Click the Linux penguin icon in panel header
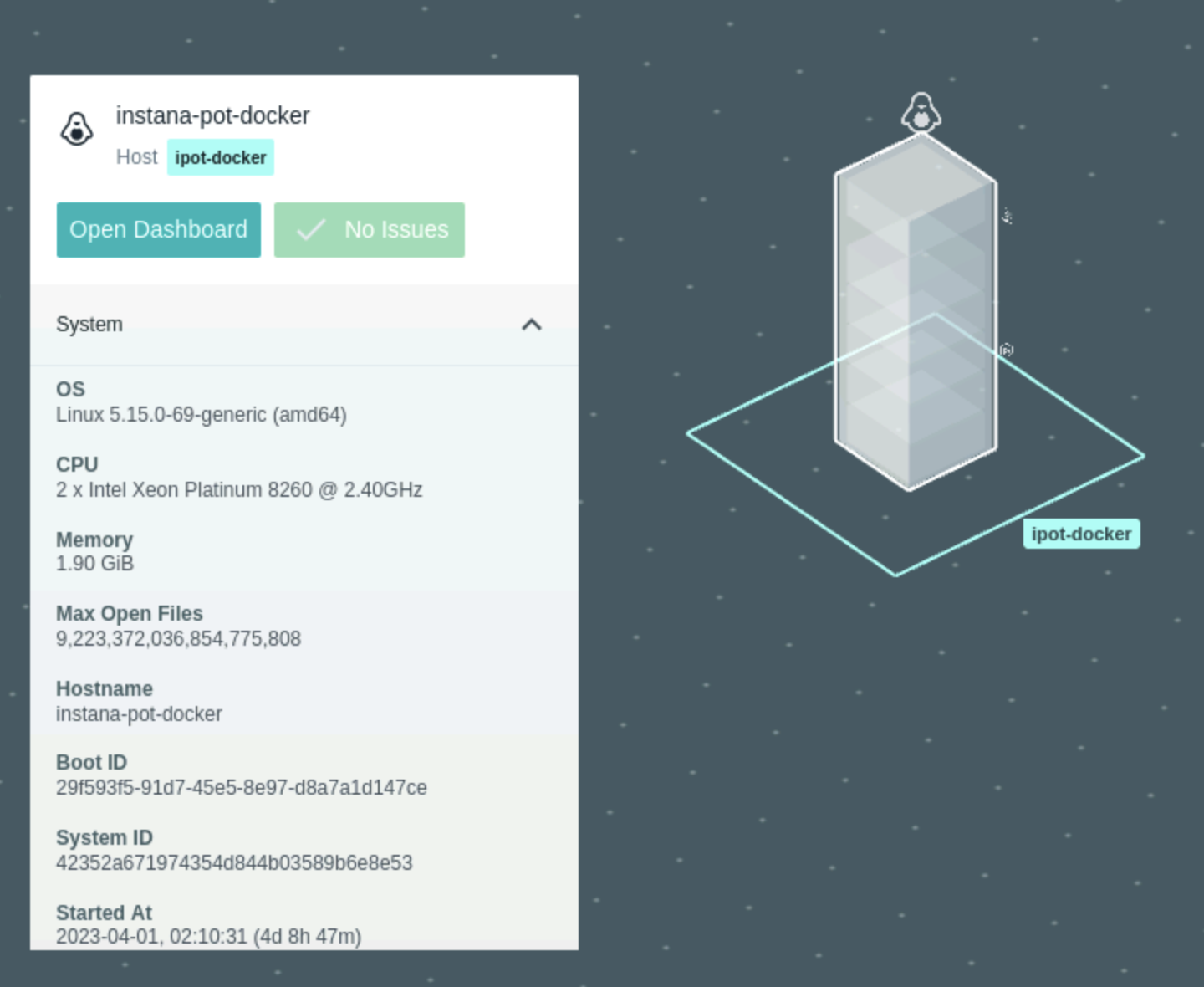 pyautogui.click(x=77, y=129)
